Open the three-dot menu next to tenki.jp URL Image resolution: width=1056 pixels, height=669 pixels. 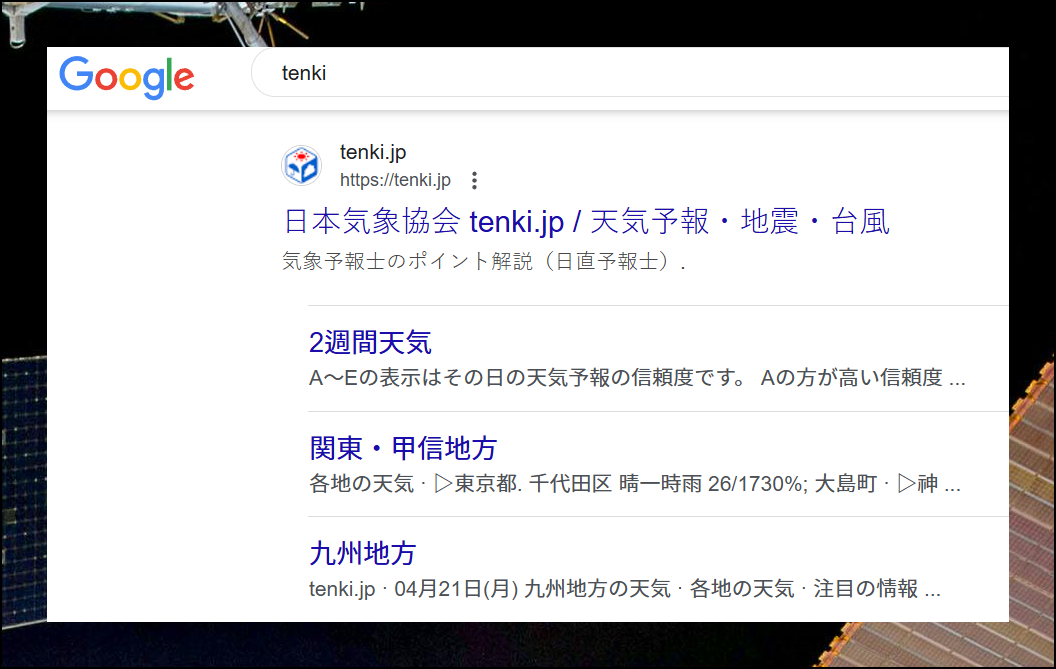coord(475,181)
